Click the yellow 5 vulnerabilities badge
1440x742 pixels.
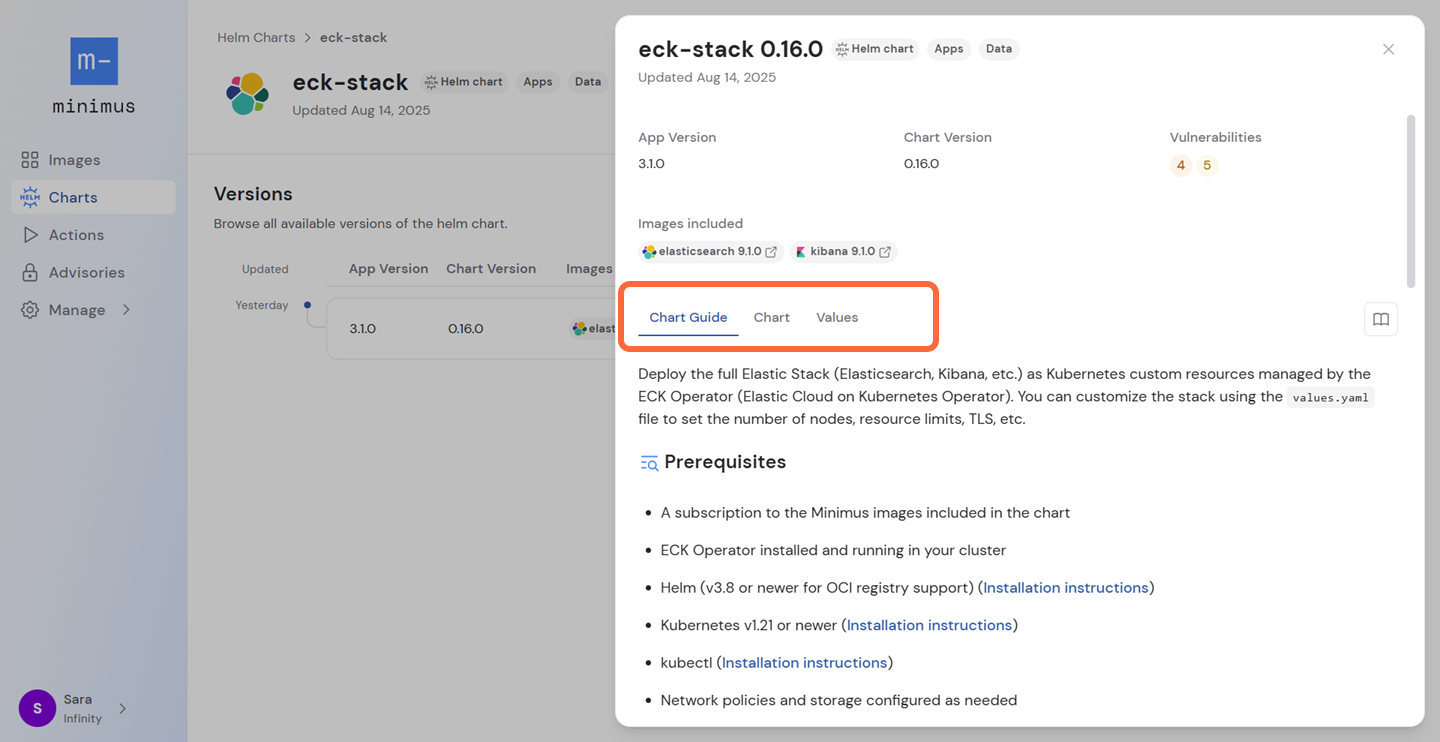(1207, 165)
